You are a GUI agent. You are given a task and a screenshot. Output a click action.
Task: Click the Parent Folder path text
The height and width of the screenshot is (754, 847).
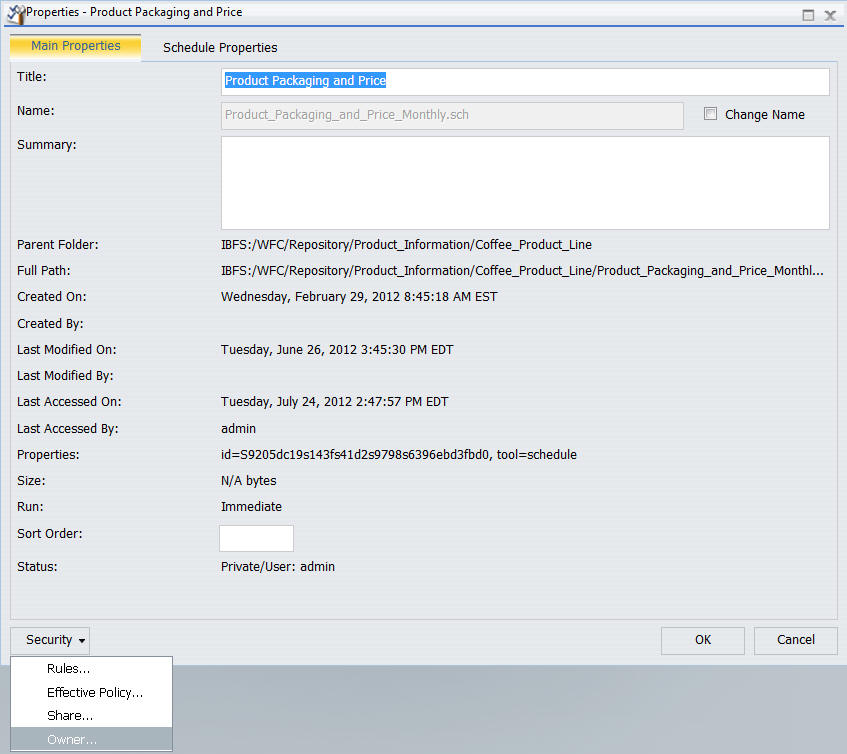406,245
